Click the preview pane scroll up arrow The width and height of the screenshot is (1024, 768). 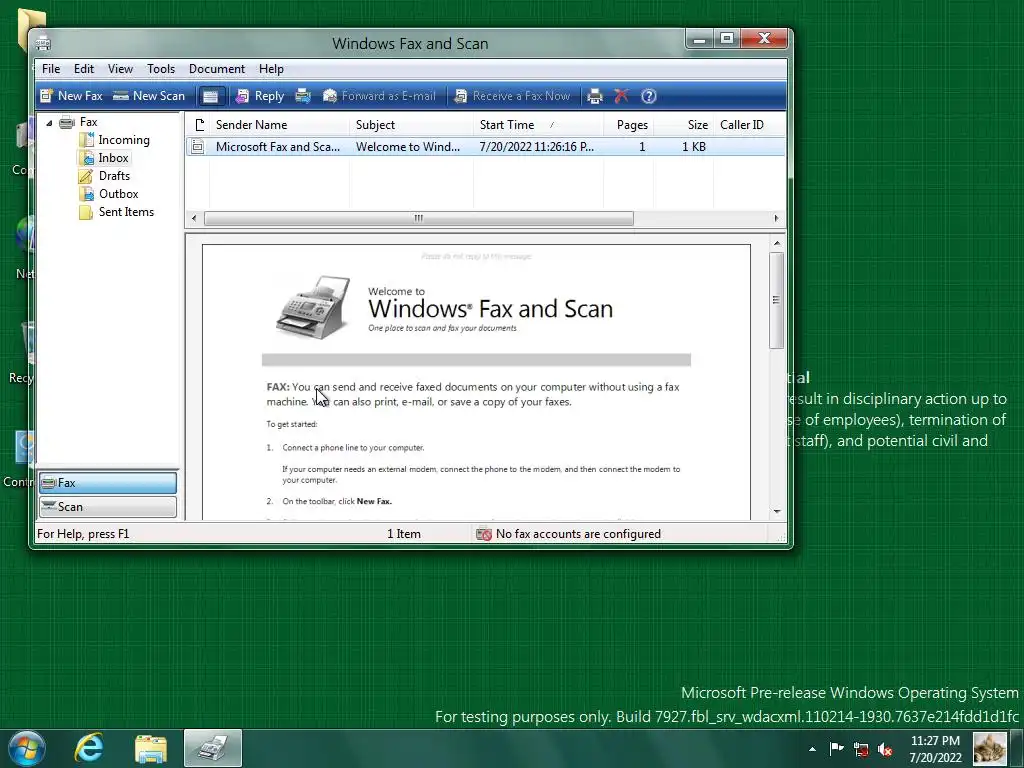(777, 243)
